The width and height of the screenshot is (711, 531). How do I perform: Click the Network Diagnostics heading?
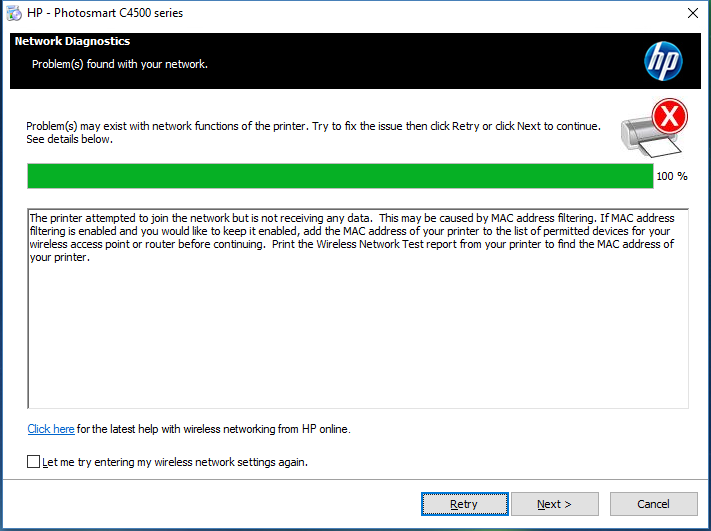(72, 42)
